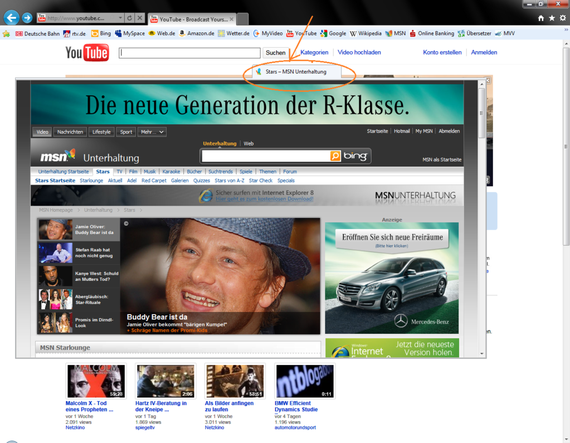This screenshot has height=443, width=570.
Task: Select the MSN Sport nav button
Action: [x=126, y=132]
